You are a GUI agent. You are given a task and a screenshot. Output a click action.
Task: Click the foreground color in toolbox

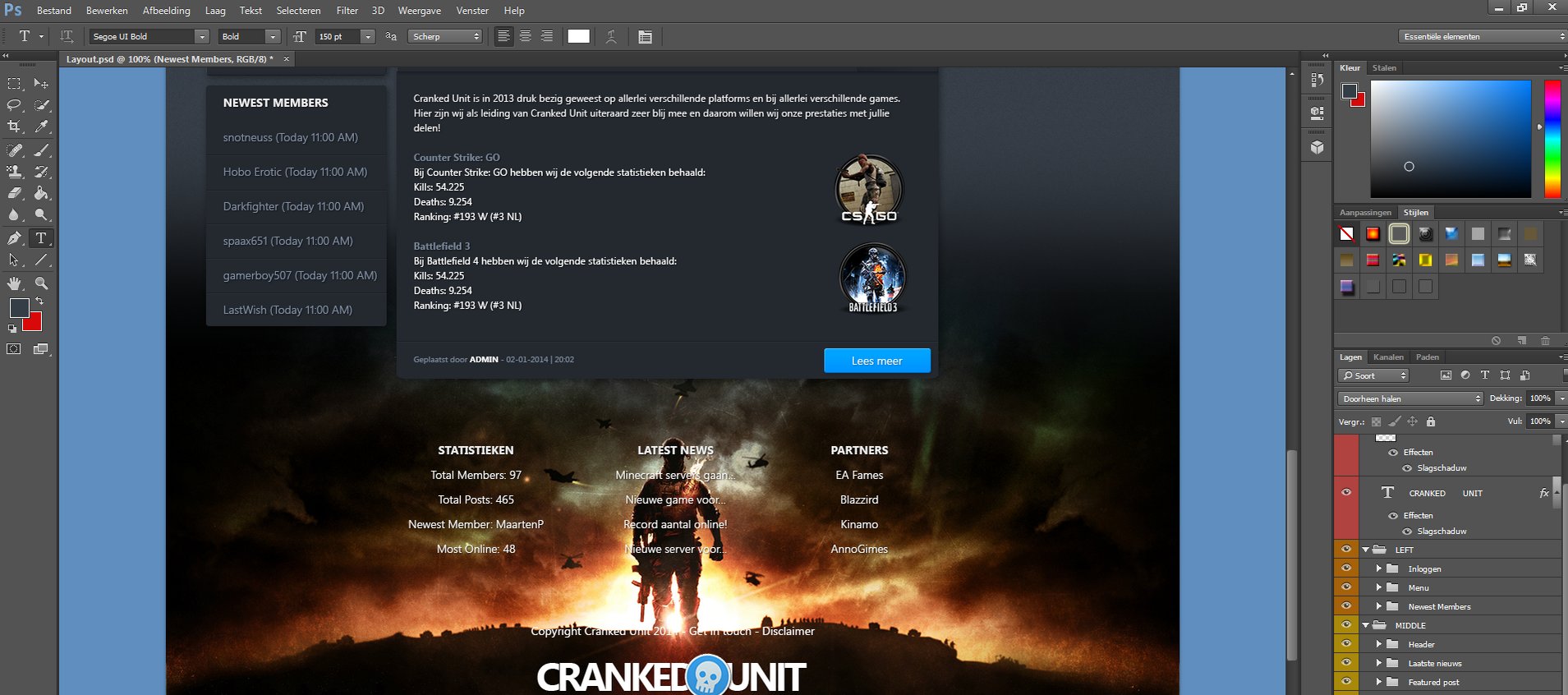pos(19,308)
